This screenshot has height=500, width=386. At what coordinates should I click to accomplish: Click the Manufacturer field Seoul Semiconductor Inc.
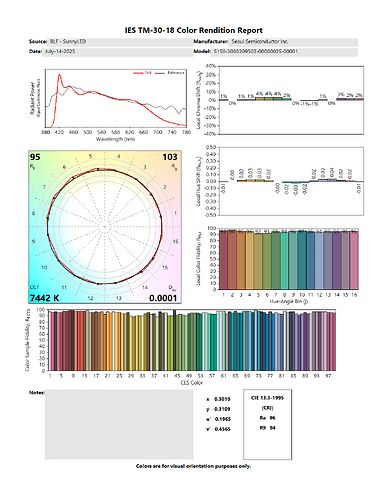coord(293,42)
